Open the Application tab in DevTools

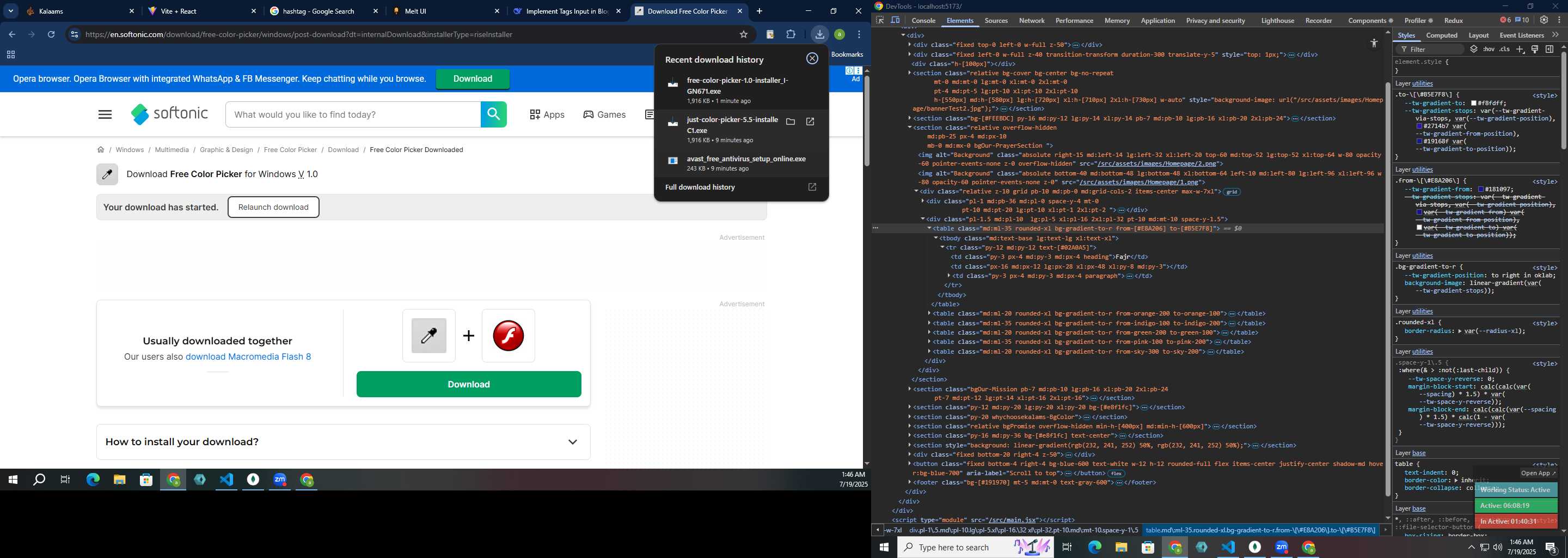coord(1157,21)
